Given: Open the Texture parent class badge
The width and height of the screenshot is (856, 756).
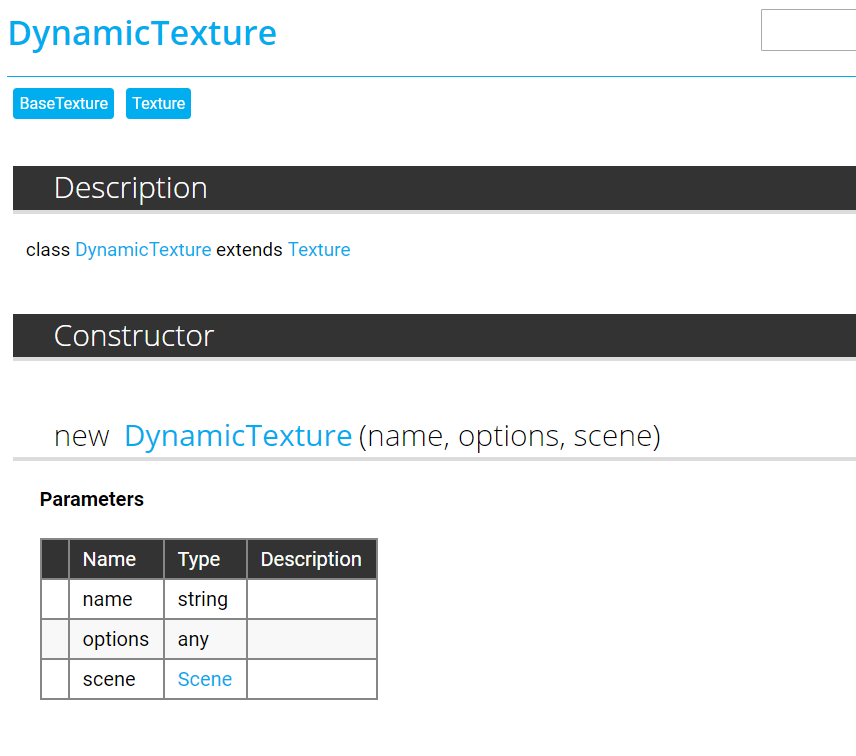Looking at the screenshot, I should click(x=158, y=104).
